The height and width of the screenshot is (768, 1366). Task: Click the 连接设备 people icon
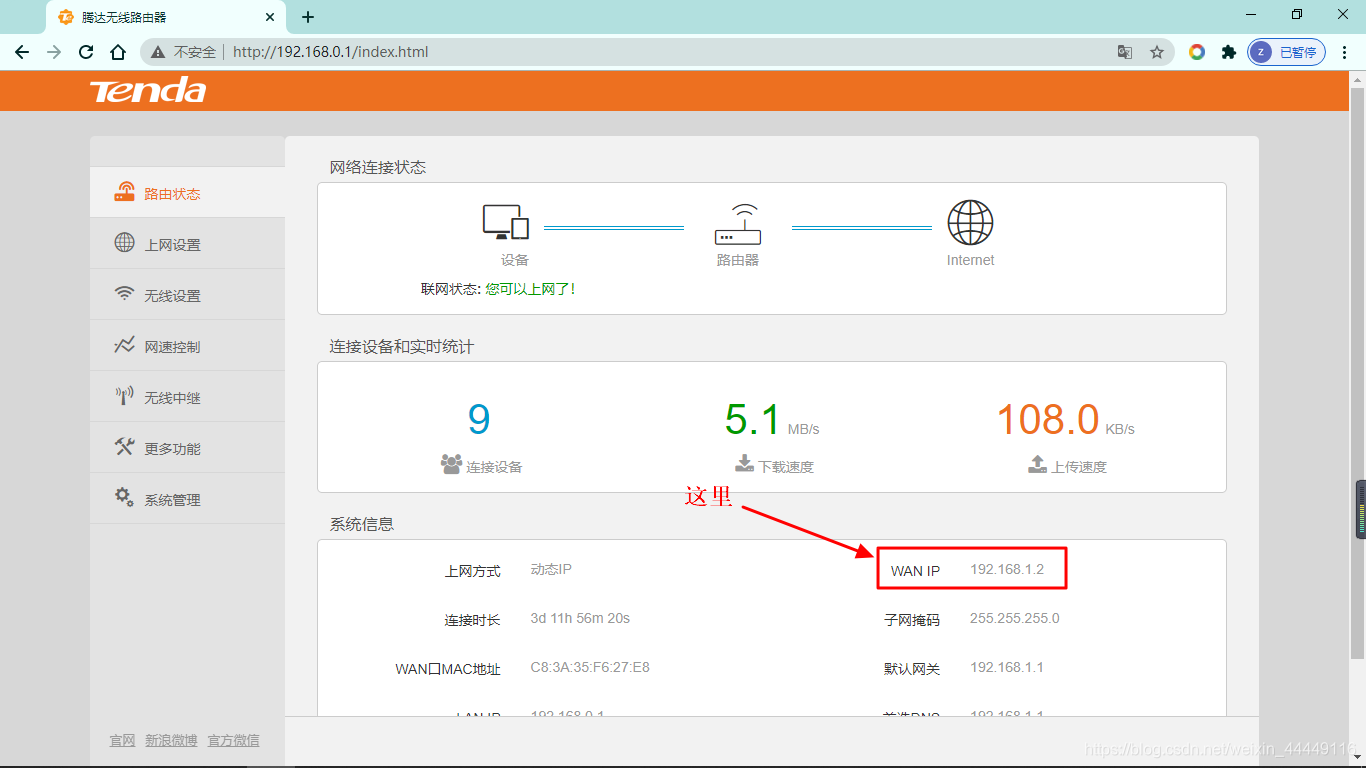(451, 465)
